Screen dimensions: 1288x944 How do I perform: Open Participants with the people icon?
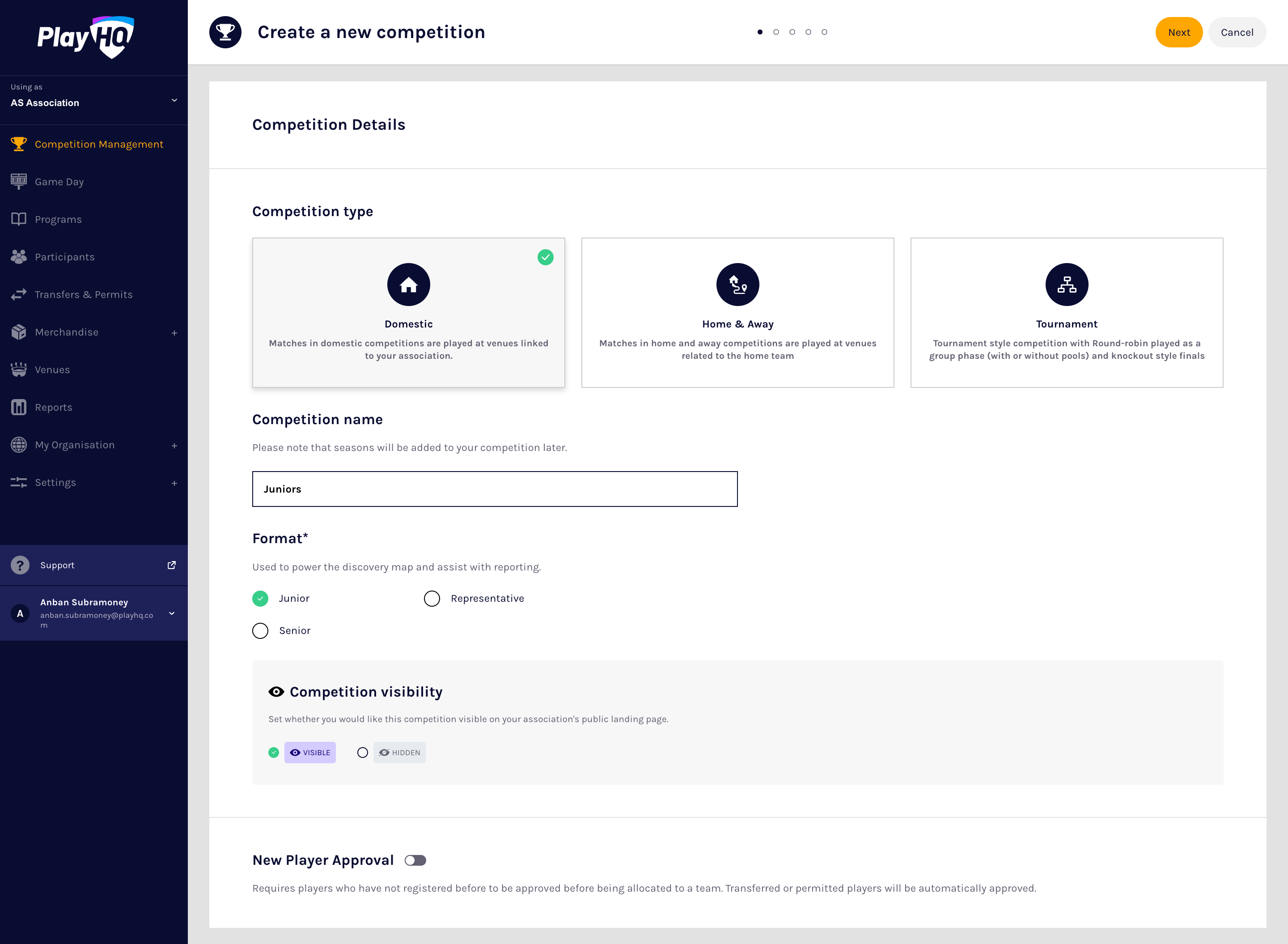19,256
